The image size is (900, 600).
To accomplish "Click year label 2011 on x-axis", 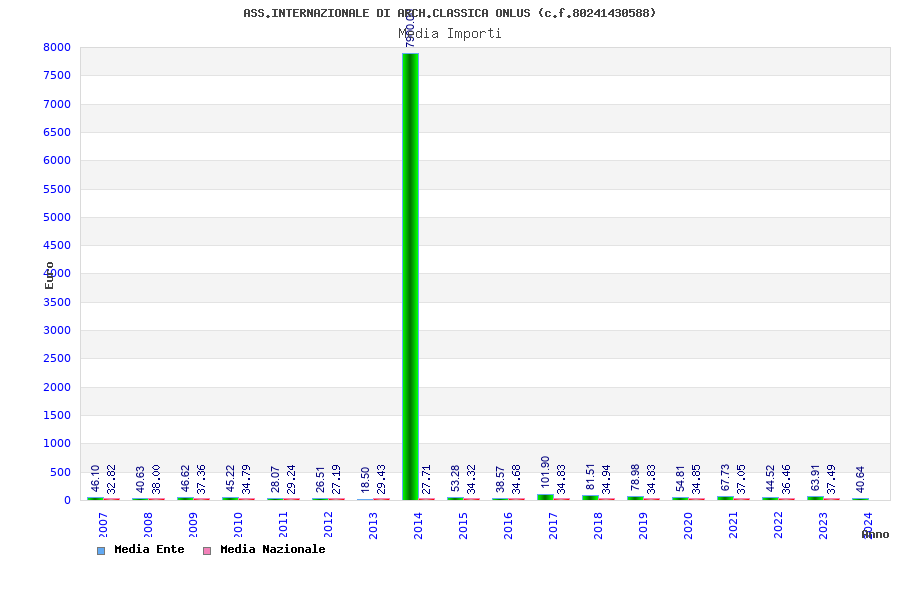I will (283, 525).
